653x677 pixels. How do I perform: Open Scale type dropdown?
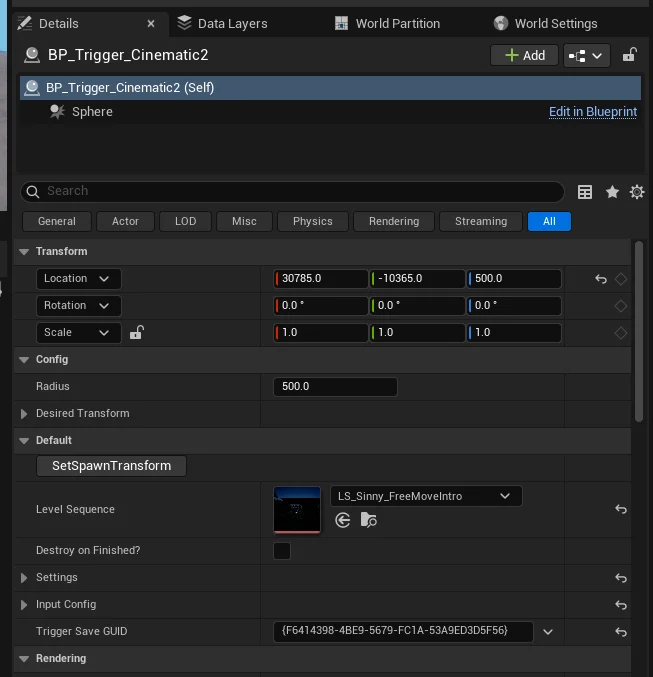[79, 333]
